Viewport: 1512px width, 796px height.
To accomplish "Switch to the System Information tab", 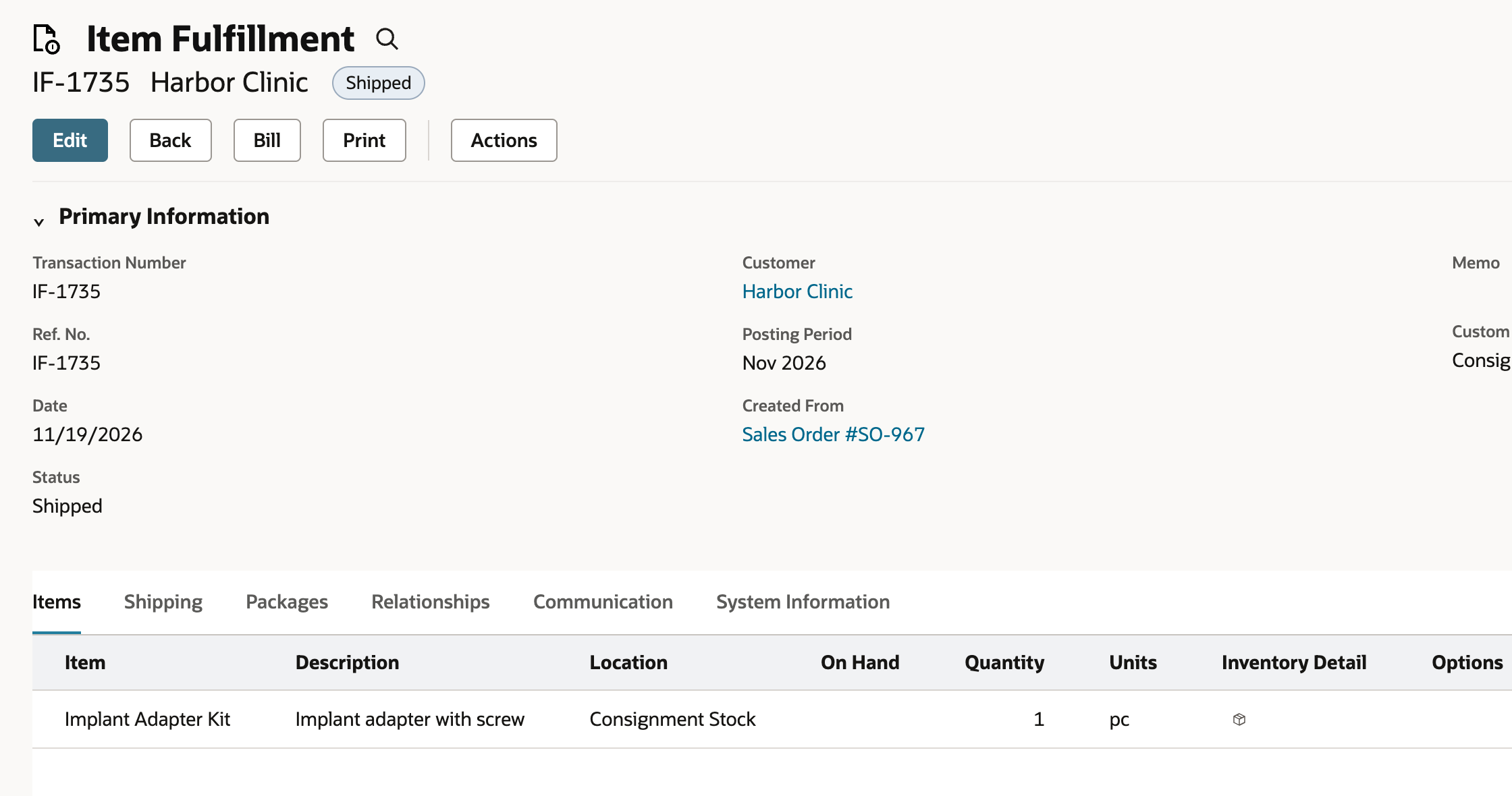I will tap(803, 602).
